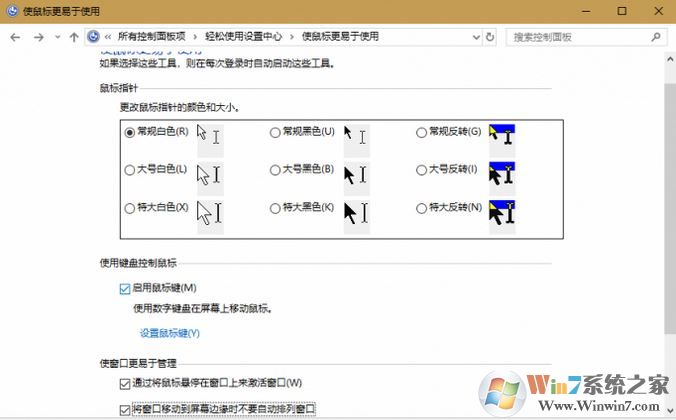The height and width of the screenshot is (420, 676).
Task: Expand chevron after 所有控制面板项
Action: pyautogui.click(x=195, y=37)
